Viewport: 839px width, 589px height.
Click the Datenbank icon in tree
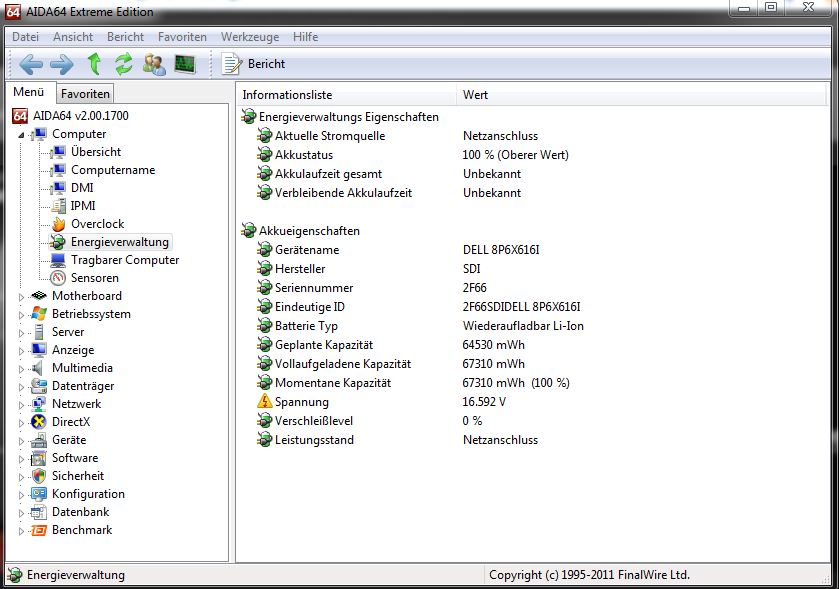(x=39, y=512)
